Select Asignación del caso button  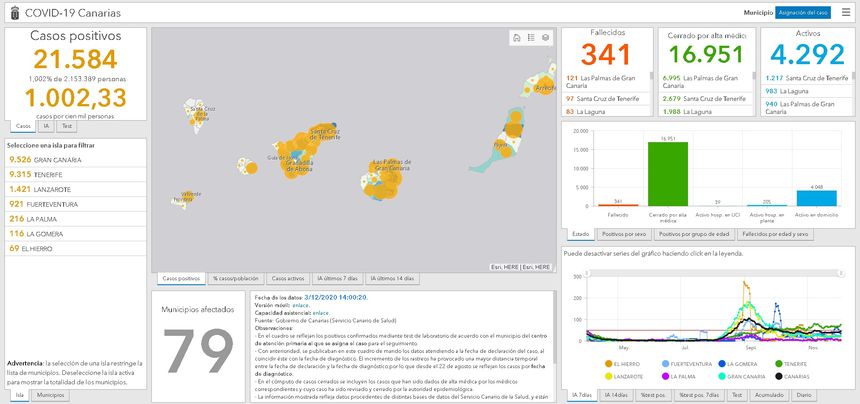pos(804,12)
